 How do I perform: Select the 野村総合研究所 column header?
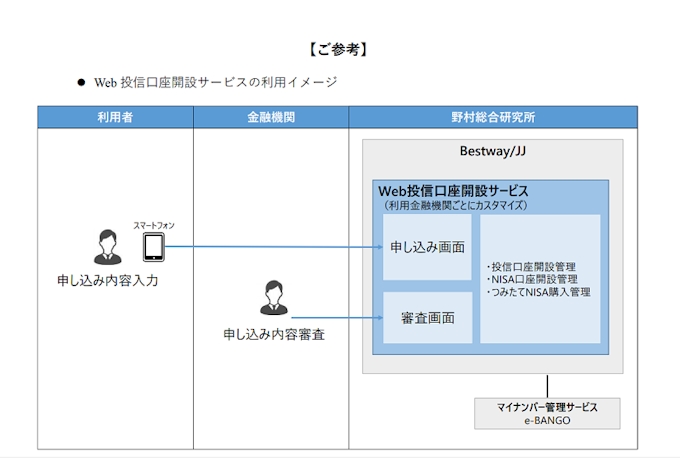[x=493, y=117]
